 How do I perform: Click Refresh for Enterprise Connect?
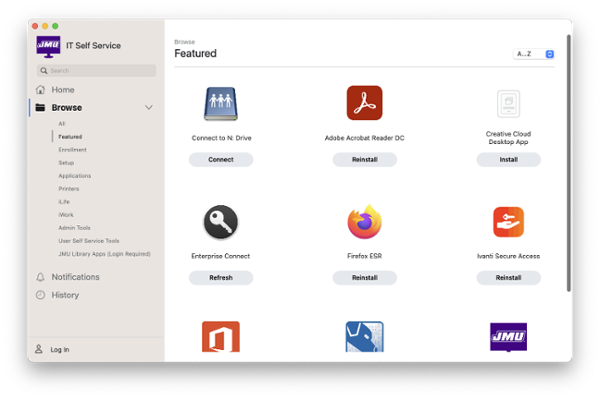pyautogui.click(x=221, y=278)
